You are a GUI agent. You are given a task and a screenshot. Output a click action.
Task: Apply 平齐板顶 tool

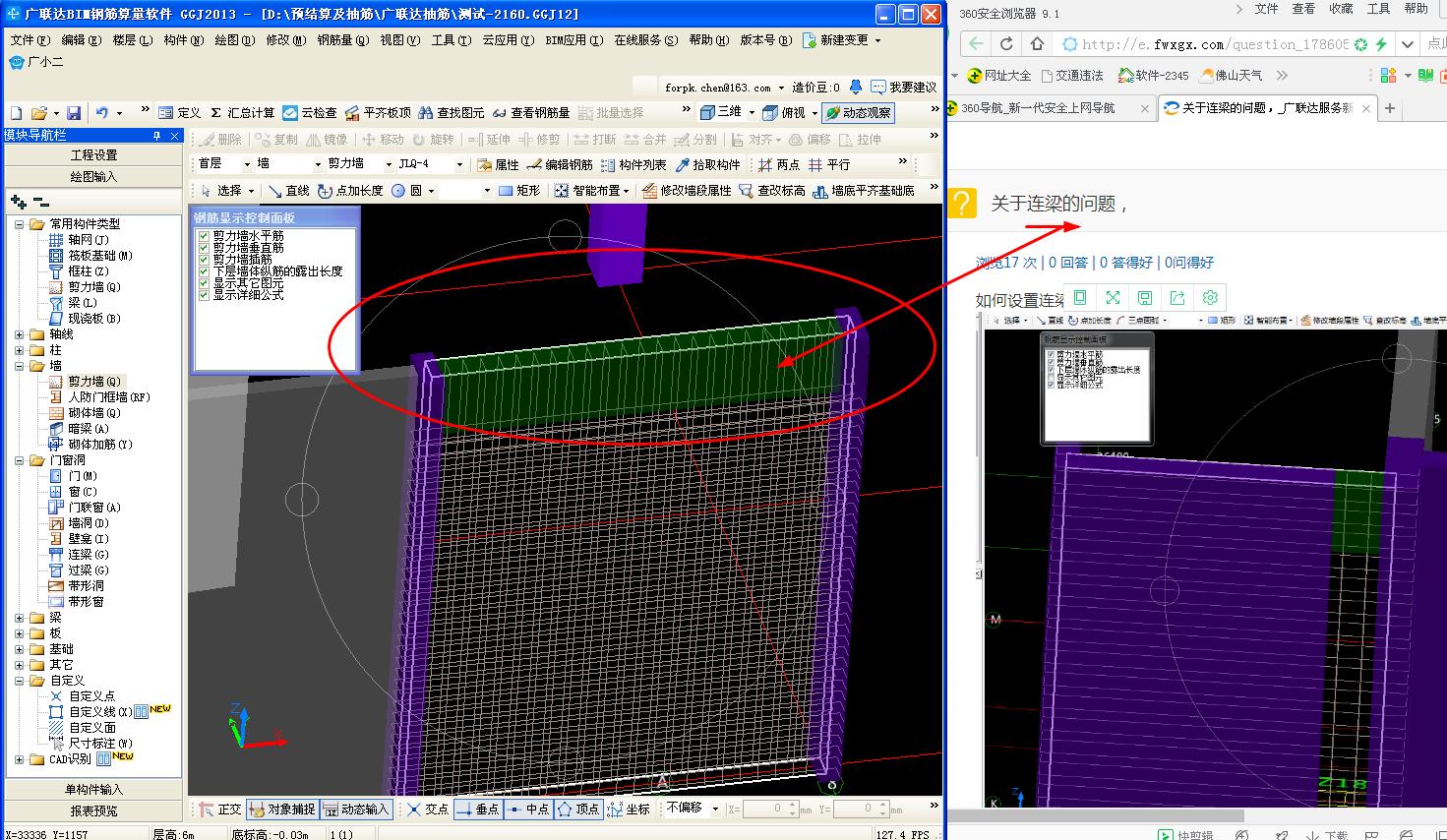click(x=378, y=113)
